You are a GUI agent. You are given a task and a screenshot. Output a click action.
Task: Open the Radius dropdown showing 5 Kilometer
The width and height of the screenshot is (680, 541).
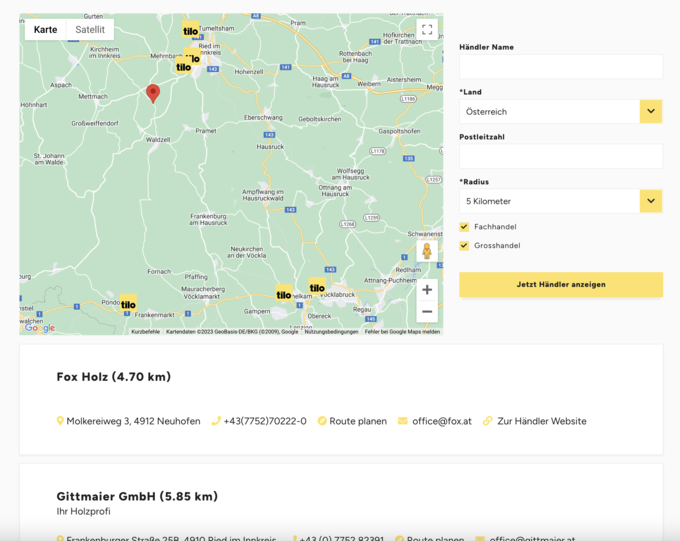pos(561,201)
